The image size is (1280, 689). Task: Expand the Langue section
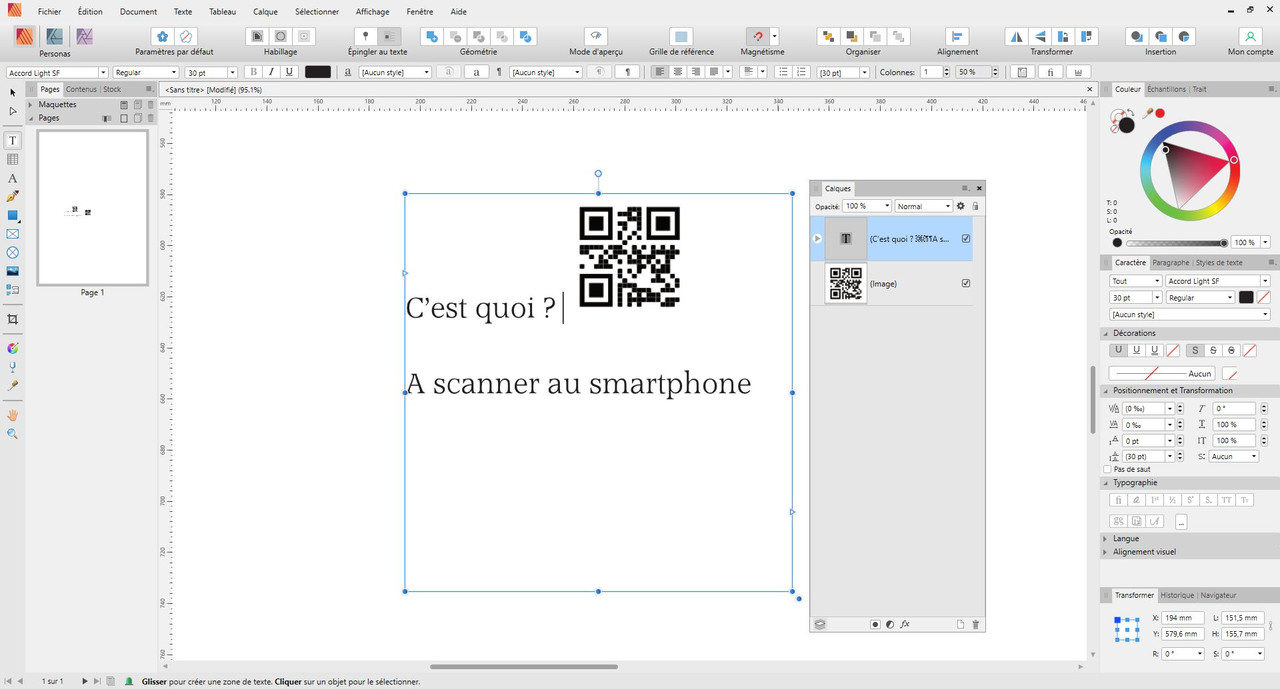click(x=1126, y=538)
